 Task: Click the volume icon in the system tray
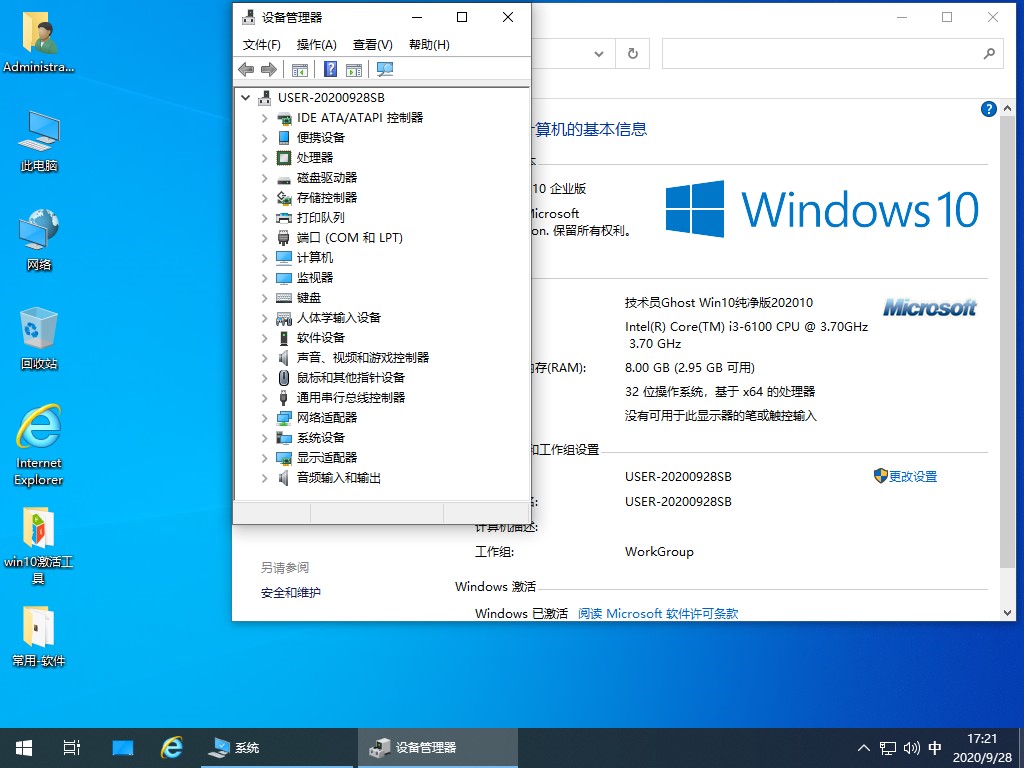(911, 747)
